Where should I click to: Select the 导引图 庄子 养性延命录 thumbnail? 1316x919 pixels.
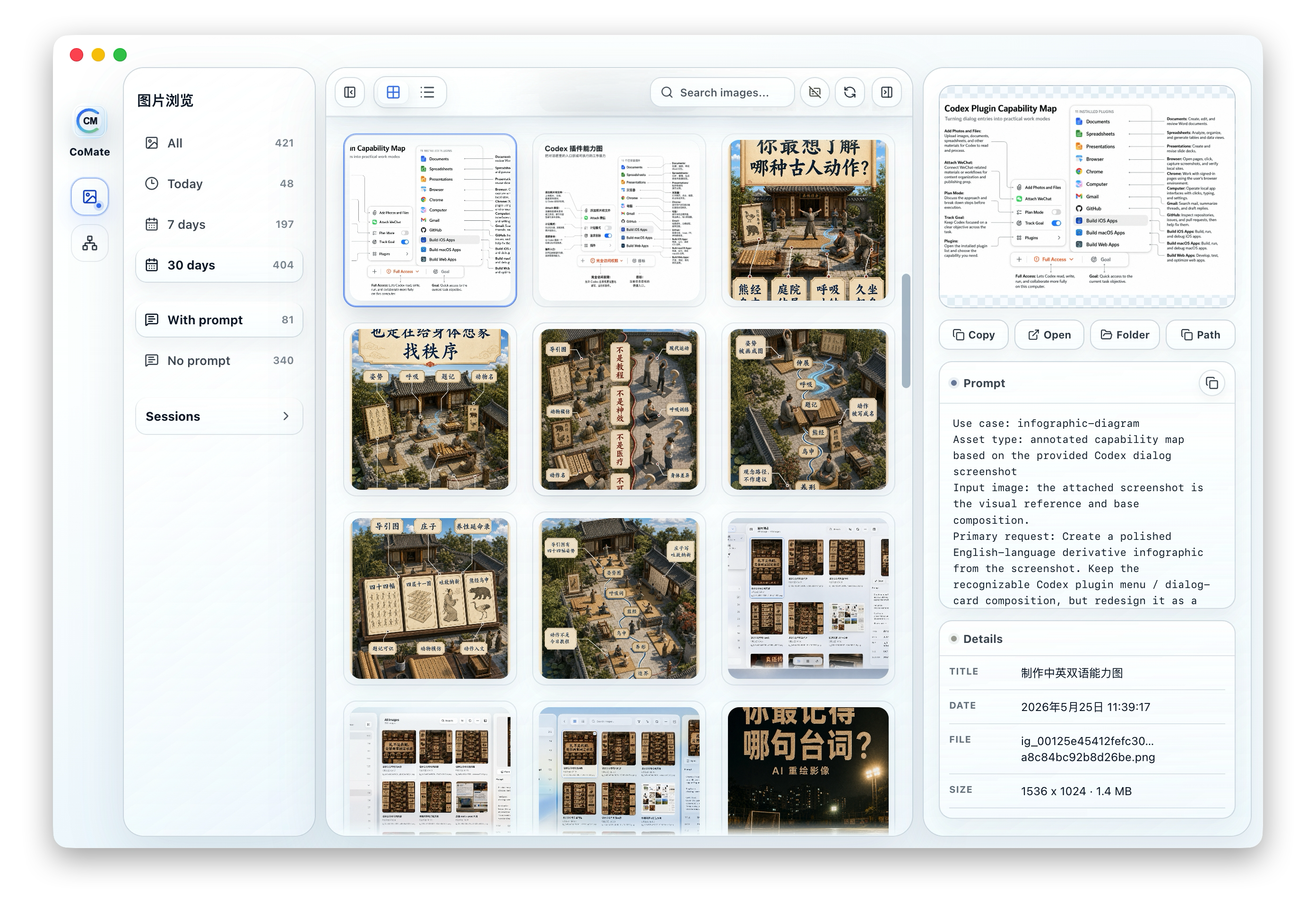[430, 598]
